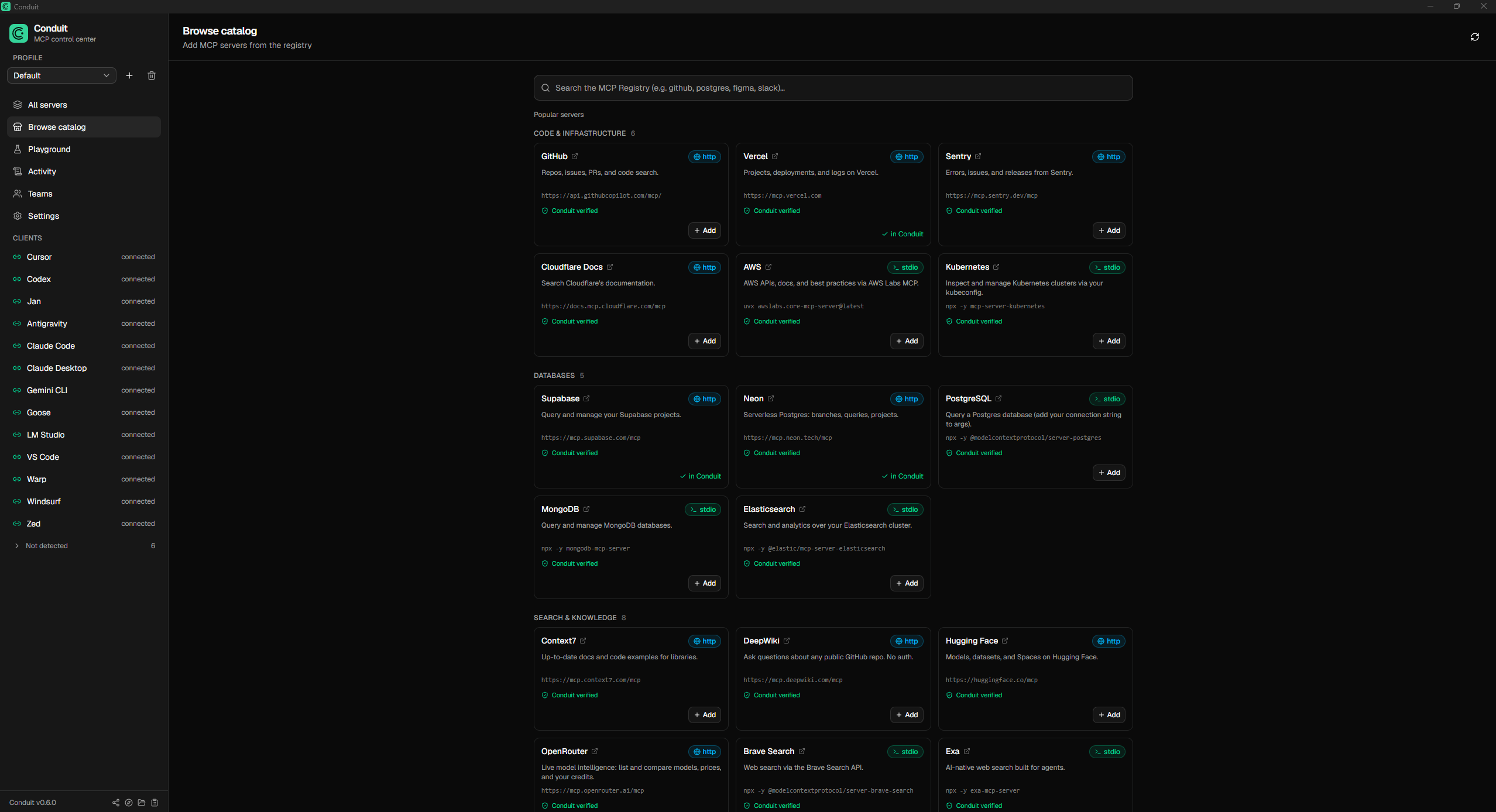Open the OpenRouter external link icon
Image resolution: width=1496 pixels, height=812 pixels.
click(595, 751)
